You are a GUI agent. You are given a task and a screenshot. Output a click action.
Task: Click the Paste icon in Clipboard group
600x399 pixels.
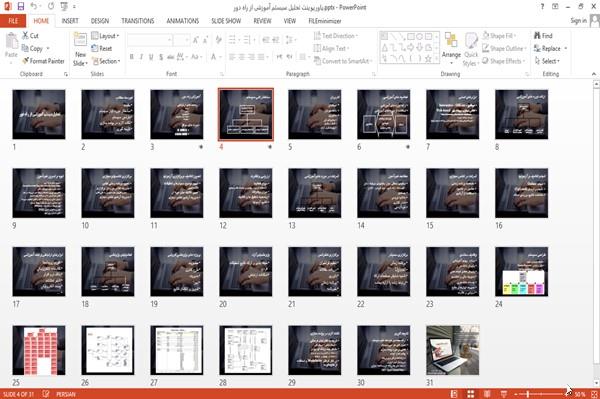(11, 45)
